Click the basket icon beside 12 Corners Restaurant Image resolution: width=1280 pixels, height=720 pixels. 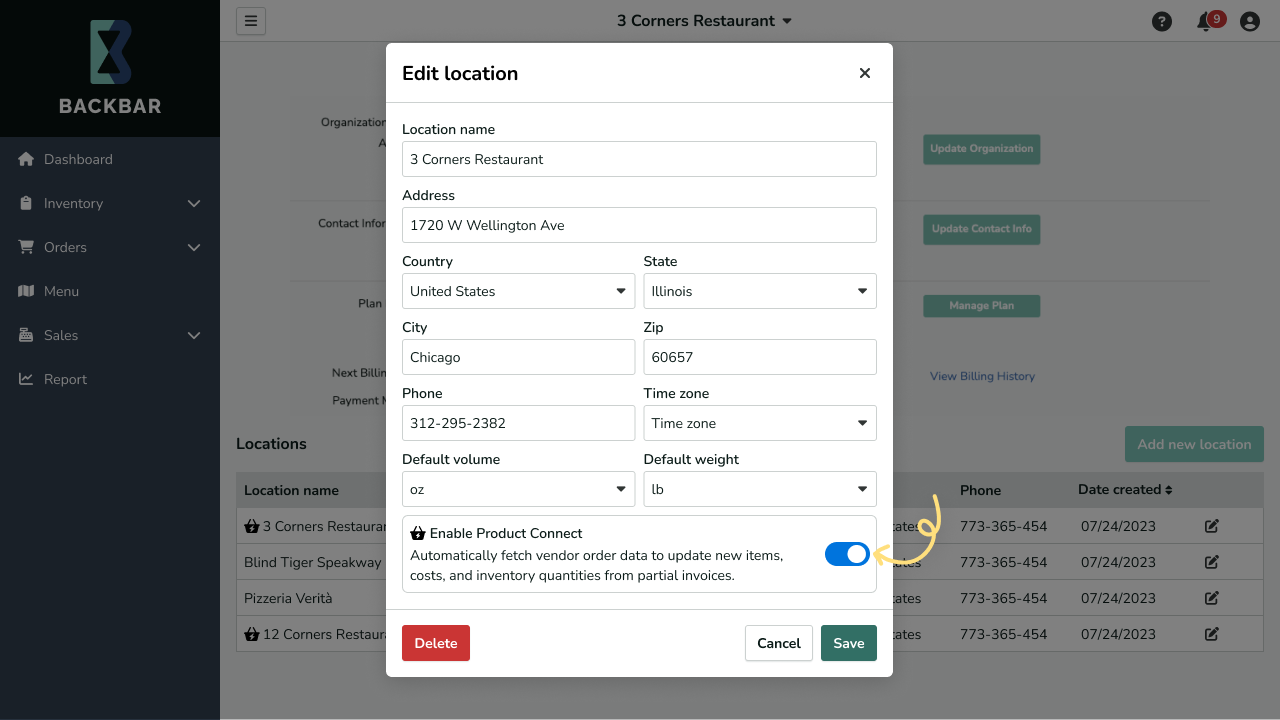click(252, 634)
